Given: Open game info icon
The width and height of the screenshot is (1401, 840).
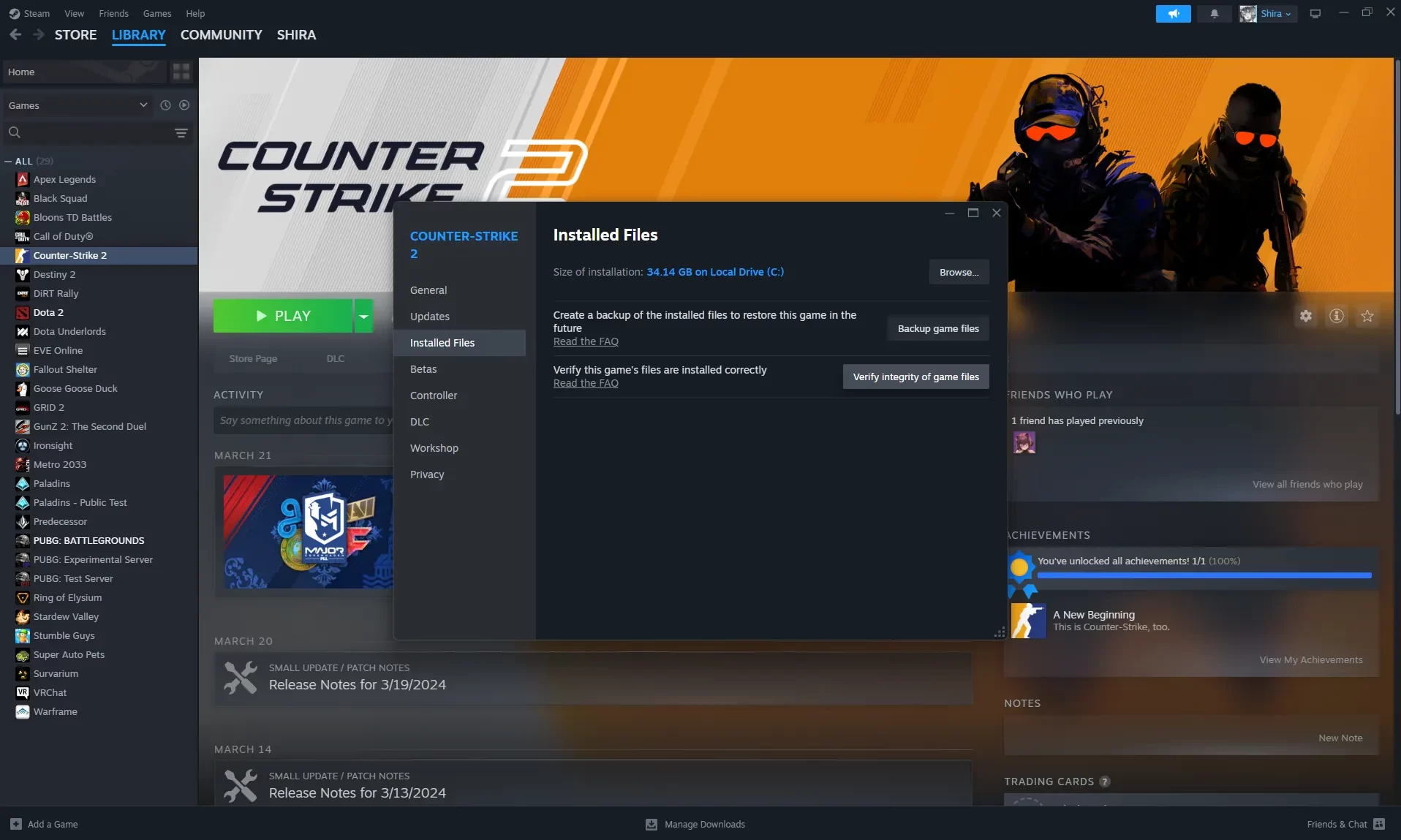Looking at the screenshot, I should pyautogui.click(x=1337, y=316).
